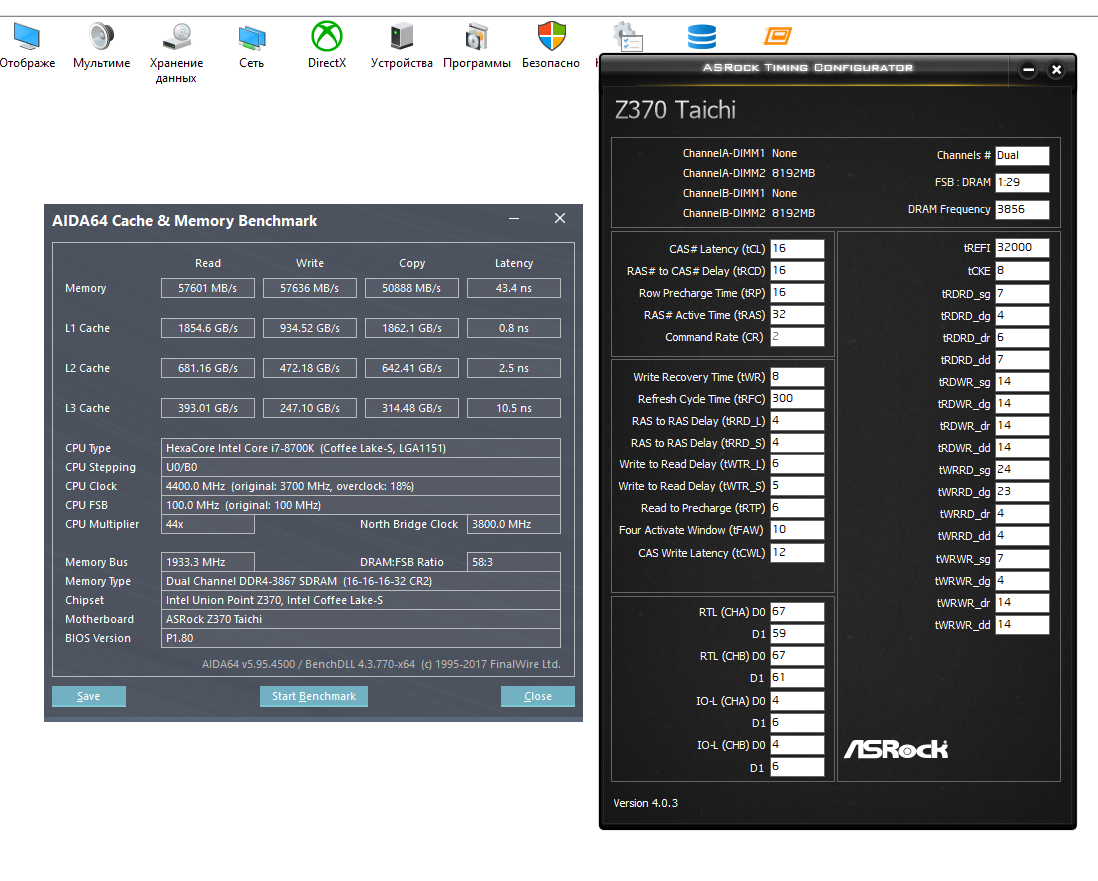Click the Command Rate (CR) field
This screenshot has width=1098, height=881.
click(797, 337)
